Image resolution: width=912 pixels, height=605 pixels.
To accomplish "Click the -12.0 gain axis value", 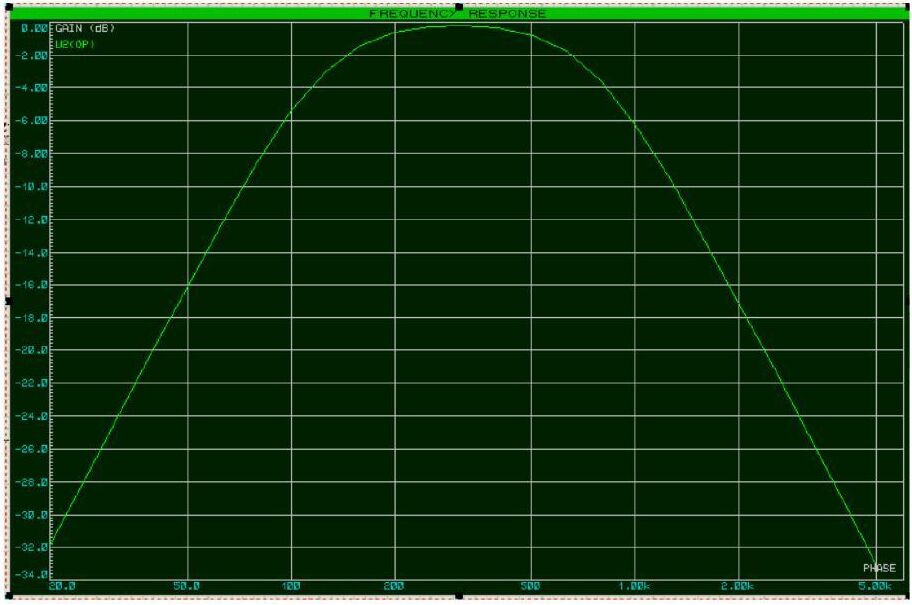I will click(33, 220).
